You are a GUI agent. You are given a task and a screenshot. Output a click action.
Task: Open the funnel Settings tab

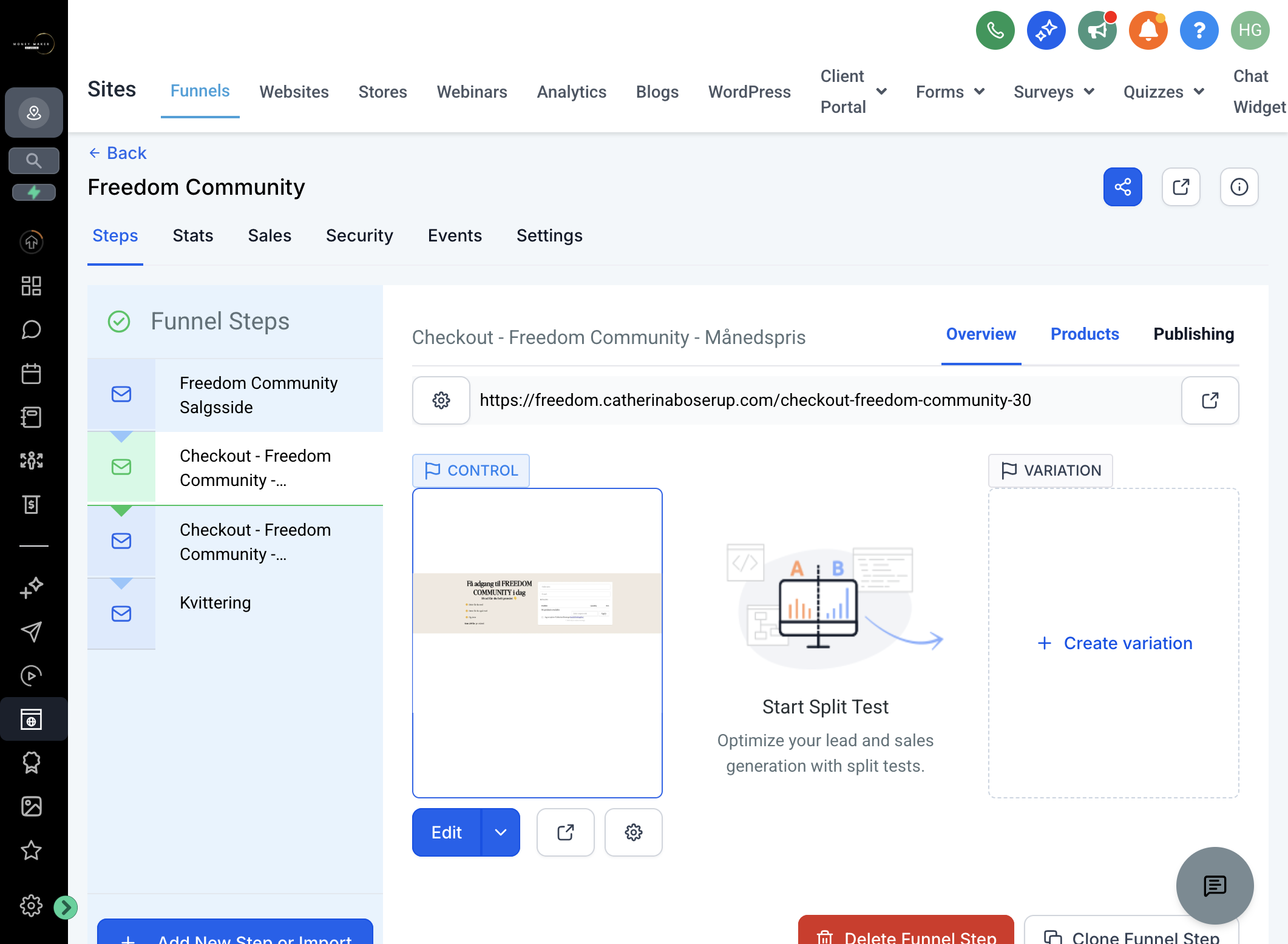click(x=549, y=235)
